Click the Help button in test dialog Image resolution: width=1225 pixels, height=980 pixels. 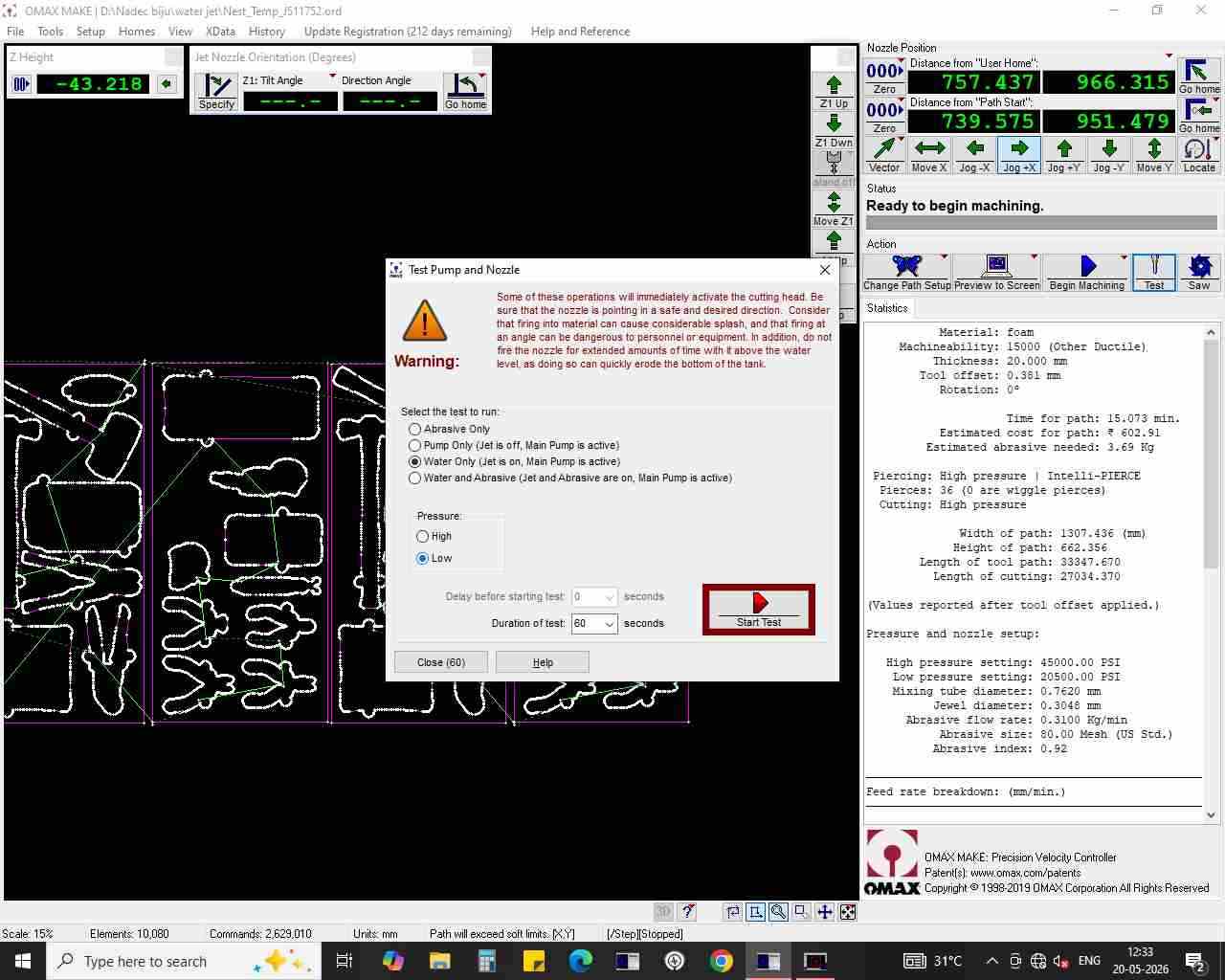point(543,662)
